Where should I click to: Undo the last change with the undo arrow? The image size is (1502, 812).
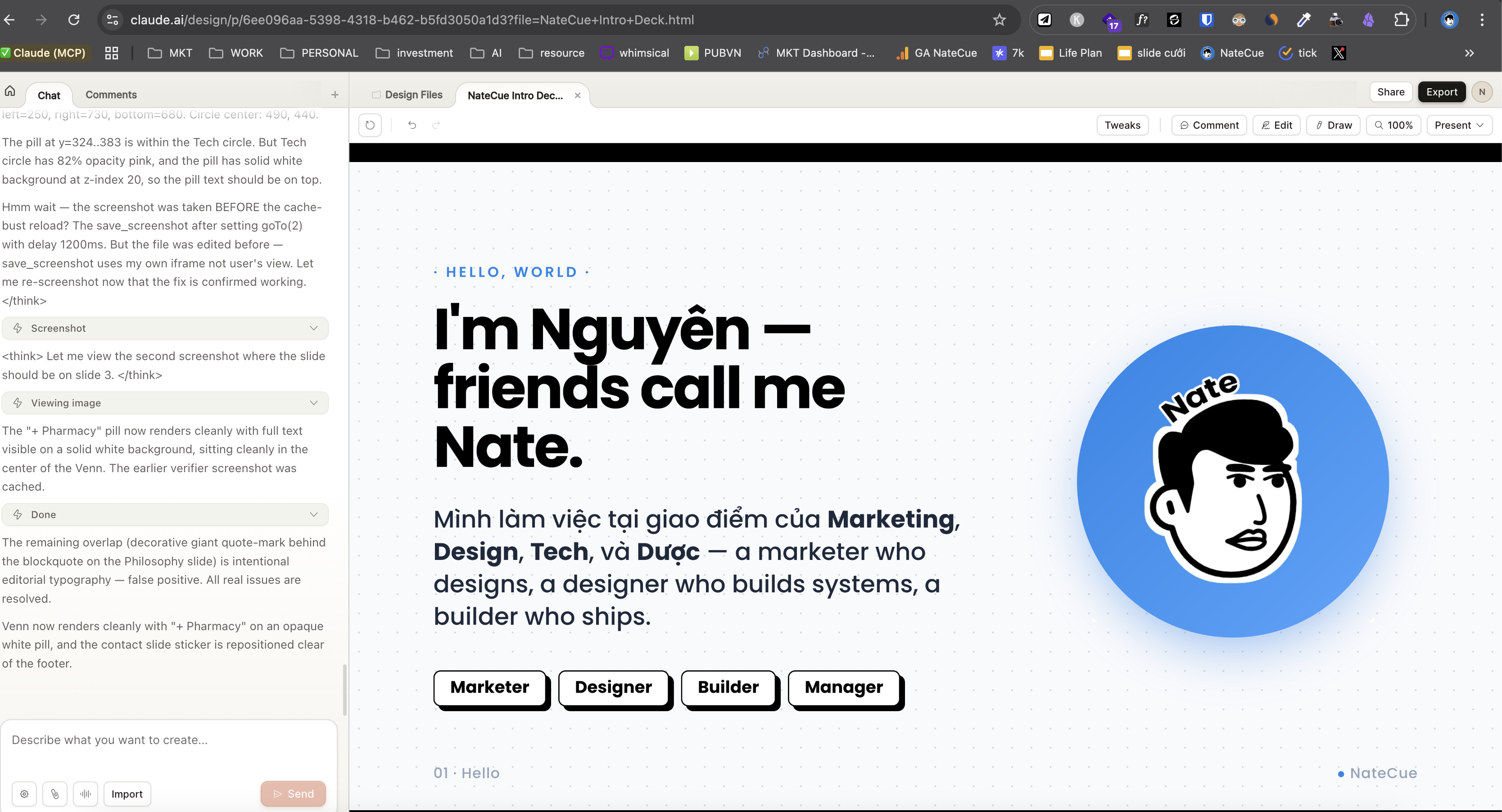(x=412, y=125)
